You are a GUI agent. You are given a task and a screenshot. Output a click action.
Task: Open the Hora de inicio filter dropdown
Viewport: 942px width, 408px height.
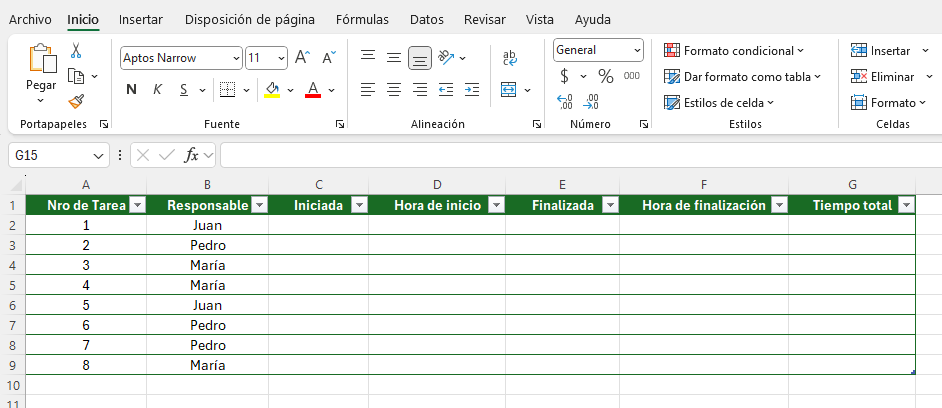pyautogui.click(x=496, y=206)
